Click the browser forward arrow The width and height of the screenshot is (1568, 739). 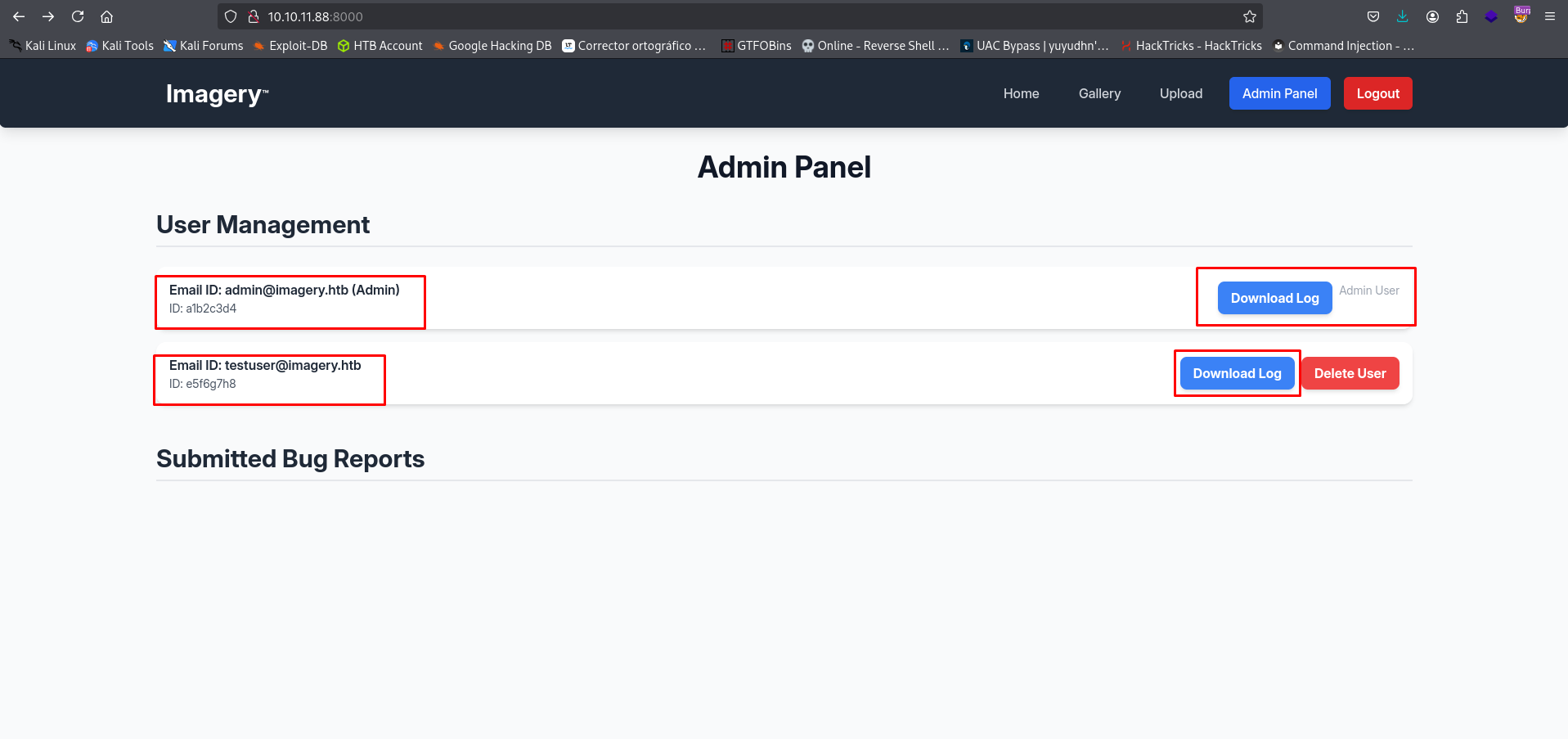pyautogui.click(x=48, y=16)
